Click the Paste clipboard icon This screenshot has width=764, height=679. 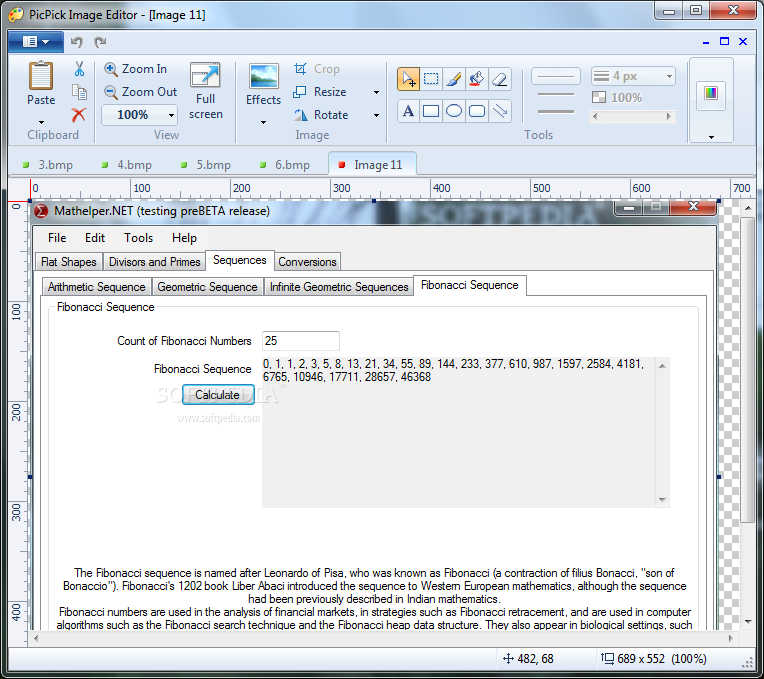pyautogui.click(x=40, y=75)
